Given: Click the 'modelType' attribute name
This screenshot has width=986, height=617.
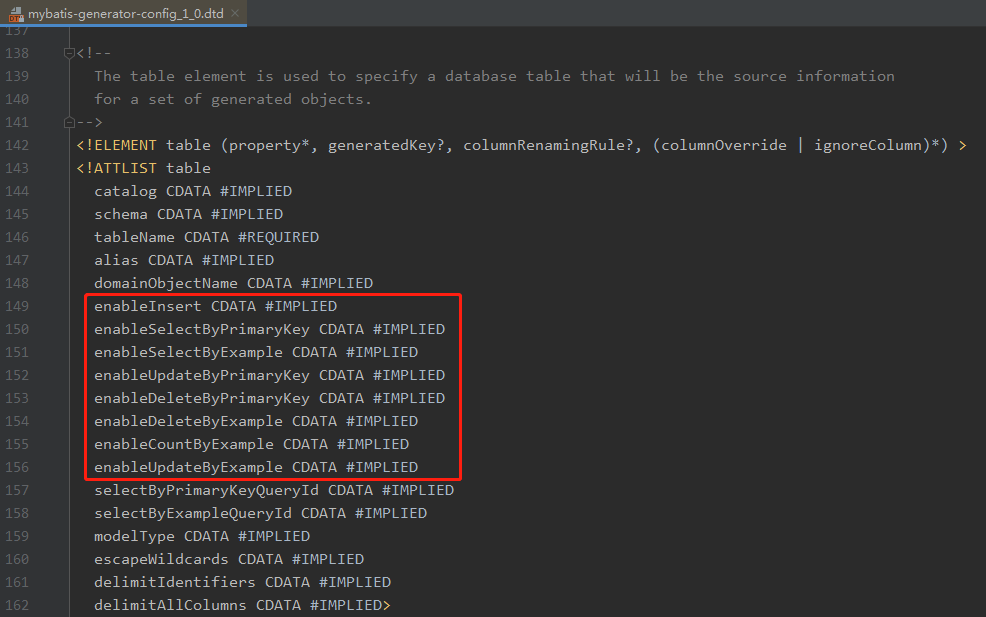Looking at the screenshot, I should click(135, 536).
